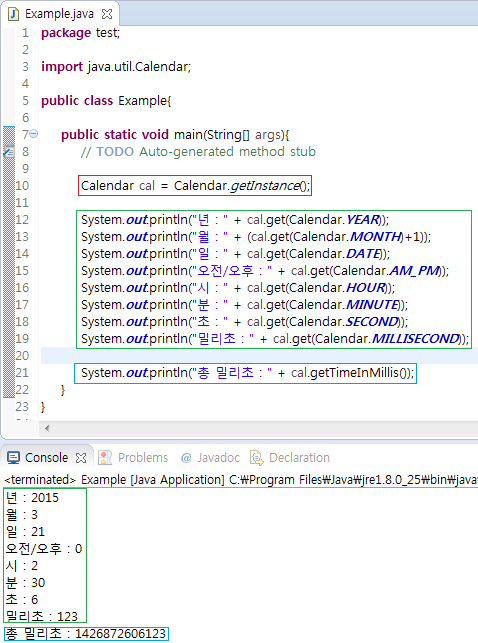Click console output '밀리초 : 123'

point(42,616)
